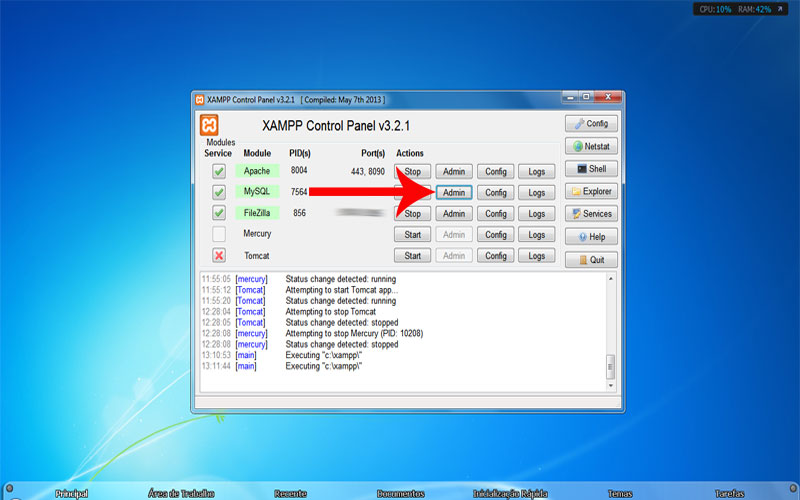Click FileZilla PID value 856

(x=299, y=213)
